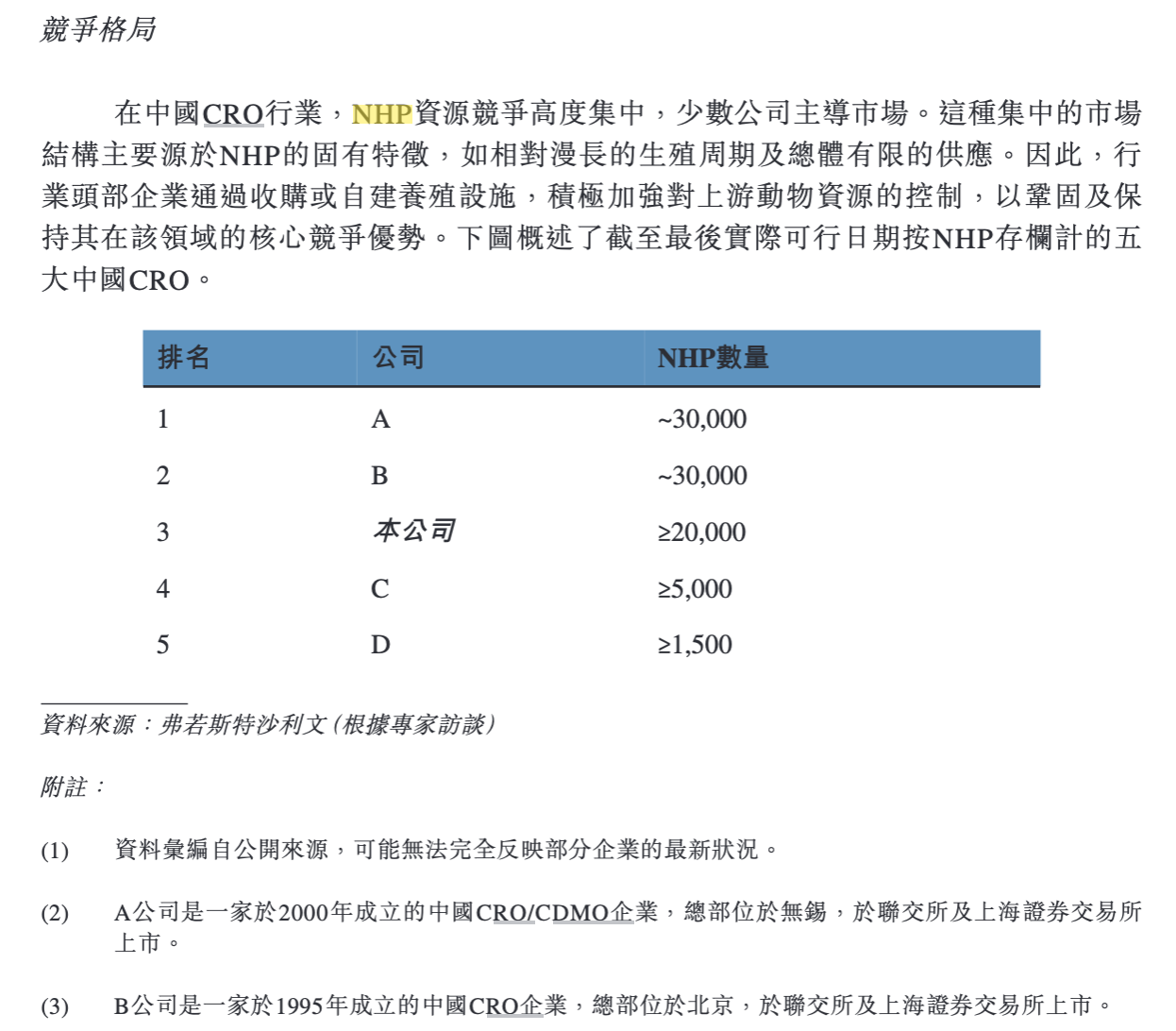Screen dimensions: 1176x1031
Task: Click company cell D
Action: pos(380,644)
